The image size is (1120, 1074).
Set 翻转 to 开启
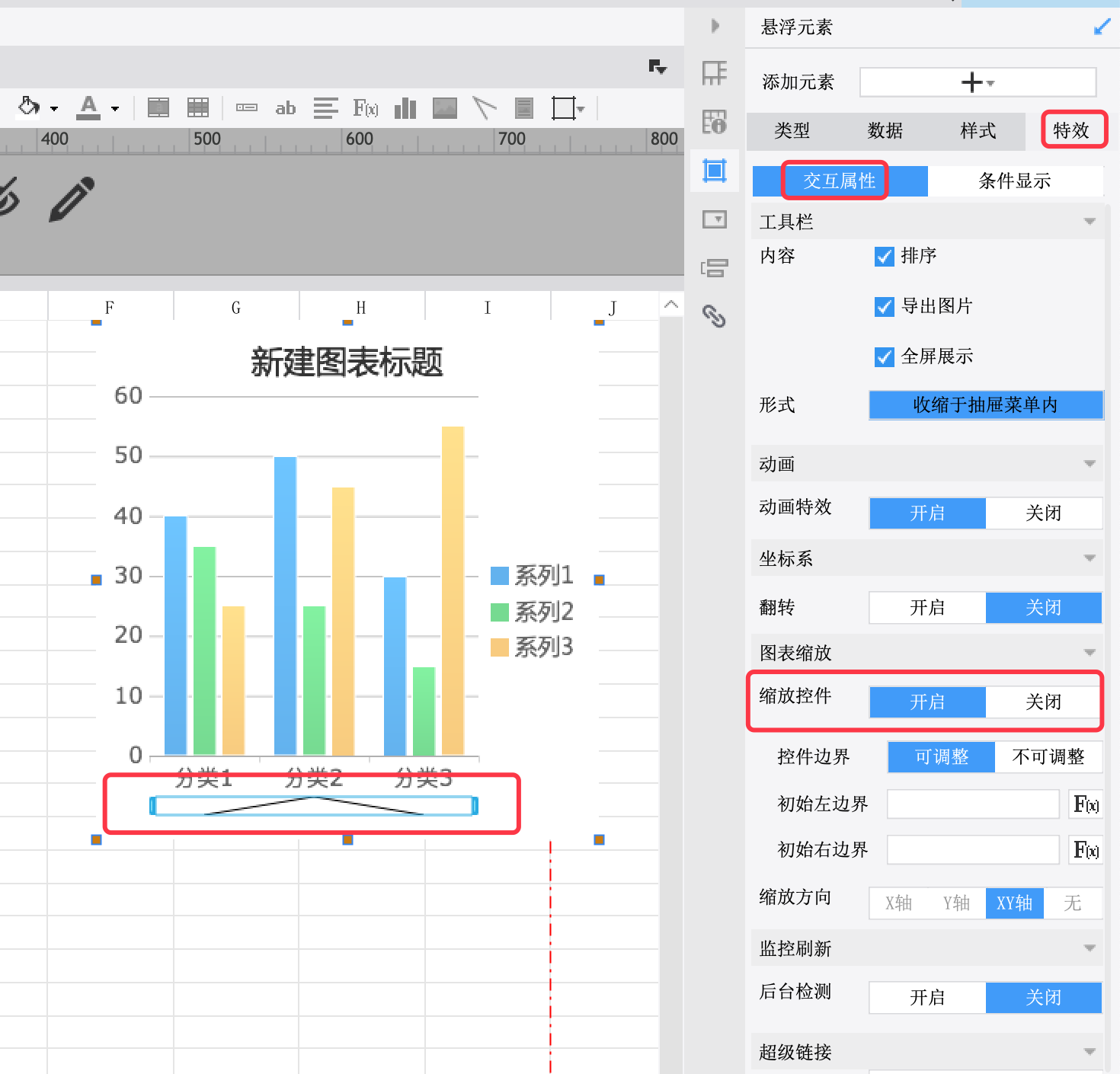tap(927, 608)
